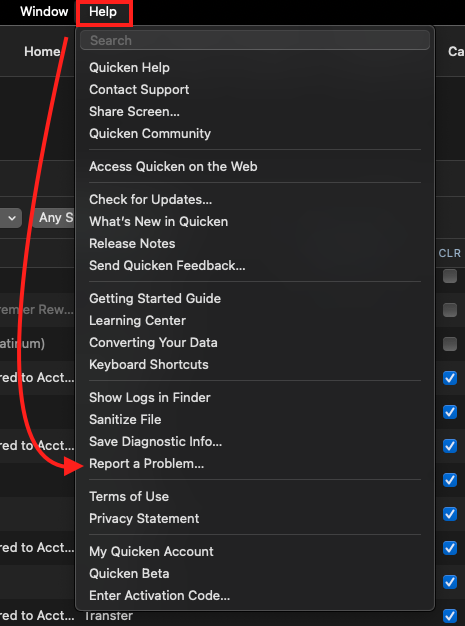Tick the CLR checkbox in the 'atinum)' row
The height and width of the screenshot is (626, 465).
(450, 344)
